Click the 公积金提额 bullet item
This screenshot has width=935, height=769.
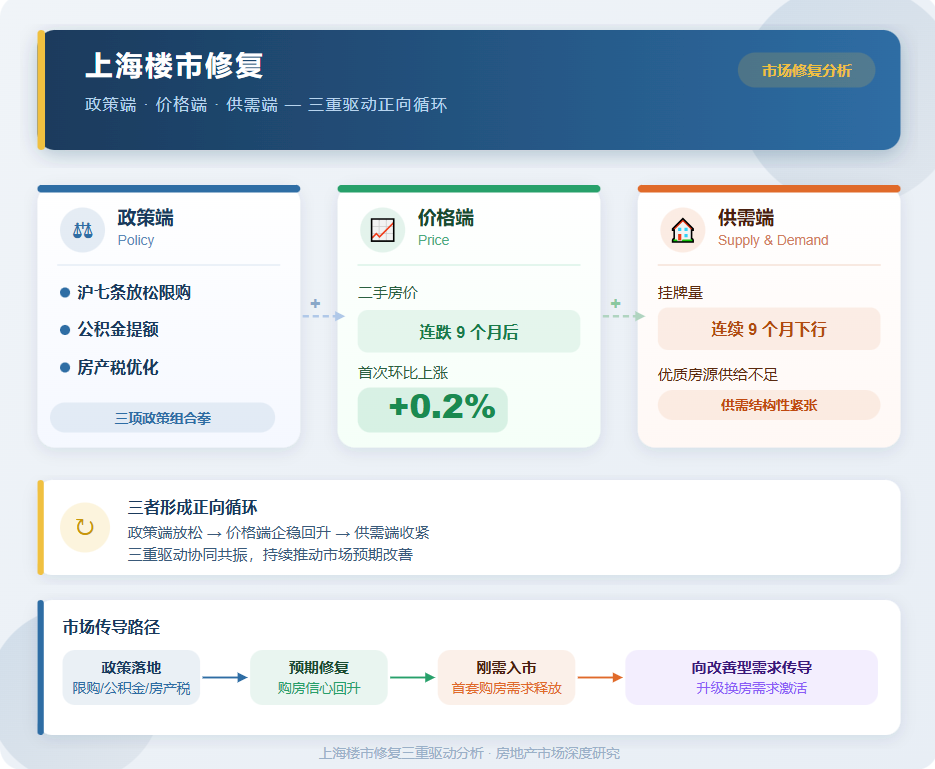pyautogui.click(x=110, y=330)
